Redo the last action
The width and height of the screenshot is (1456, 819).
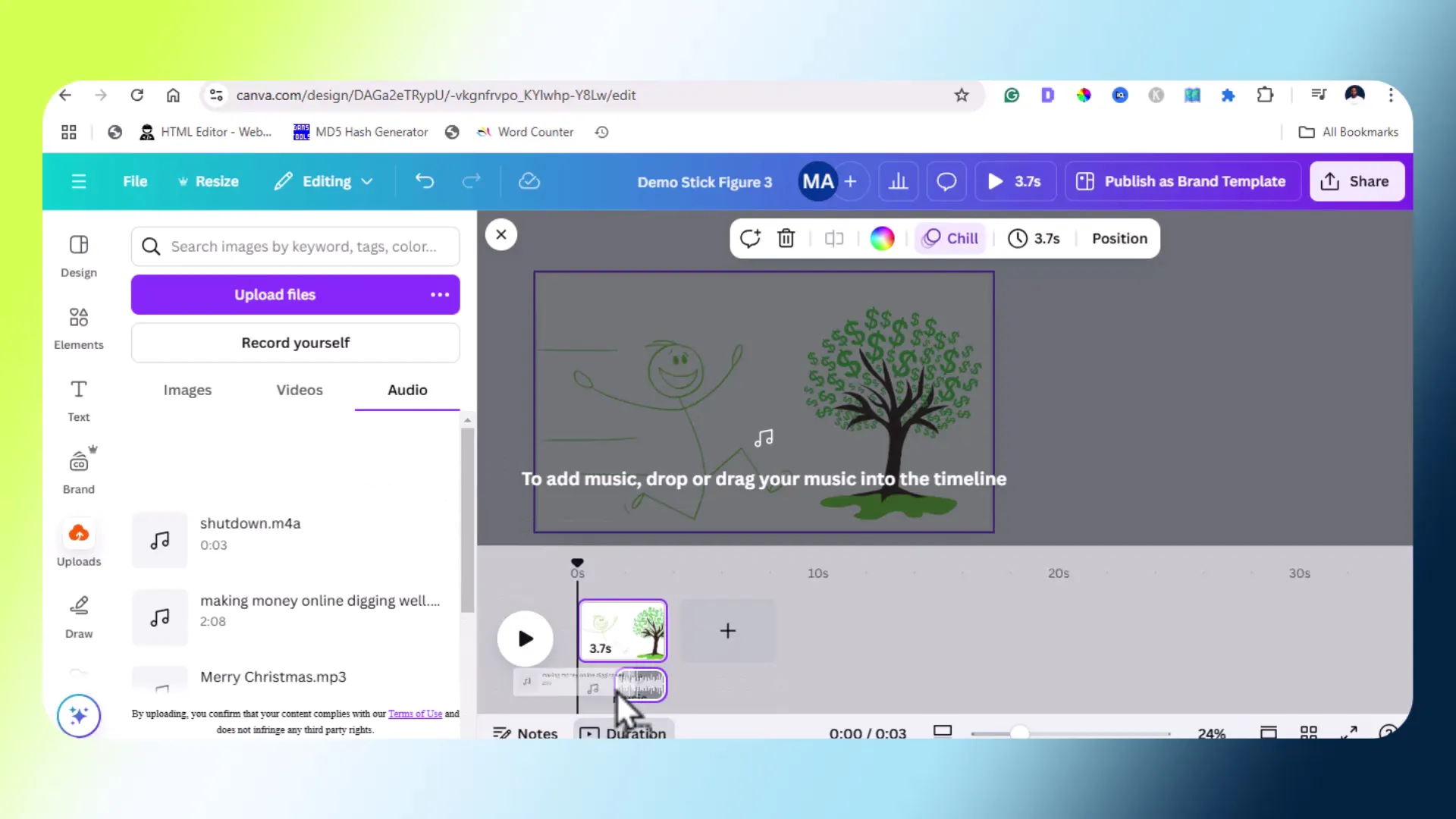[x=472, y=181]
